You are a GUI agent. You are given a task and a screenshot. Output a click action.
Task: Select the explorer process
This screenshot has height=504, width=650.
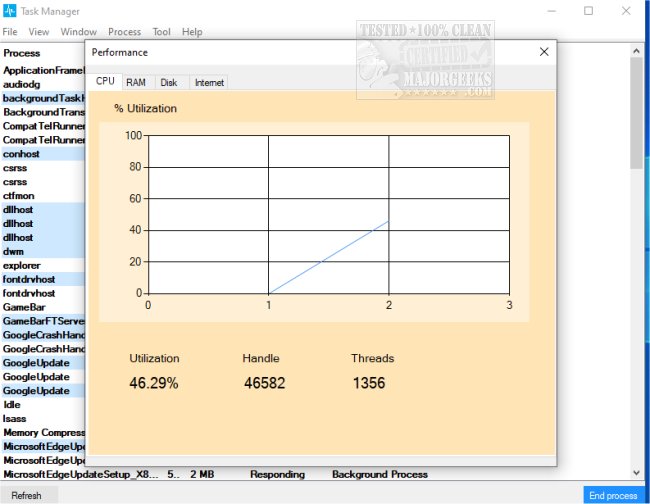click(x=43, y=265)
